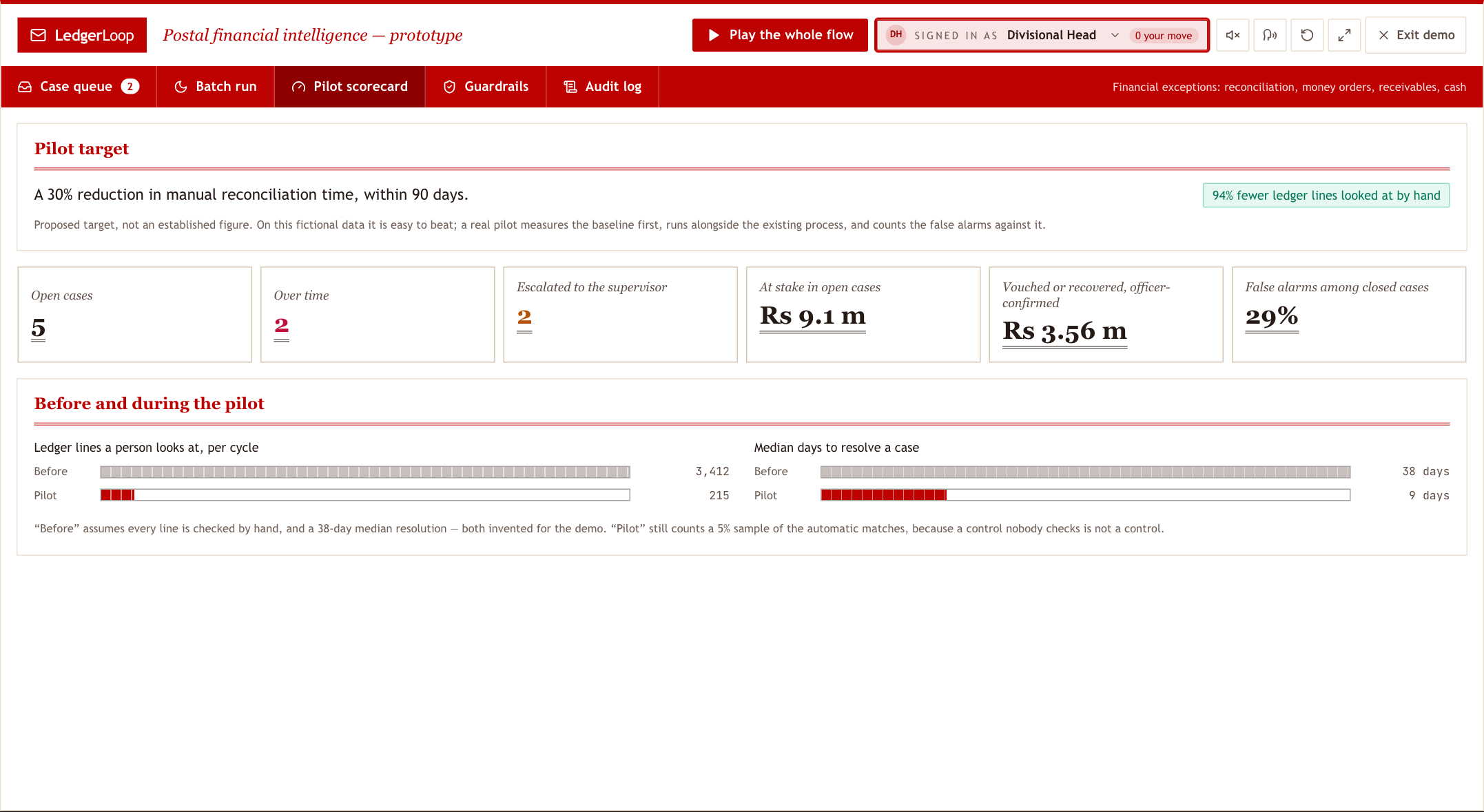Restart the demo with the reset icon
Image resolution: width=1484 pixels, height=812 pixels.
[1307, 35]
